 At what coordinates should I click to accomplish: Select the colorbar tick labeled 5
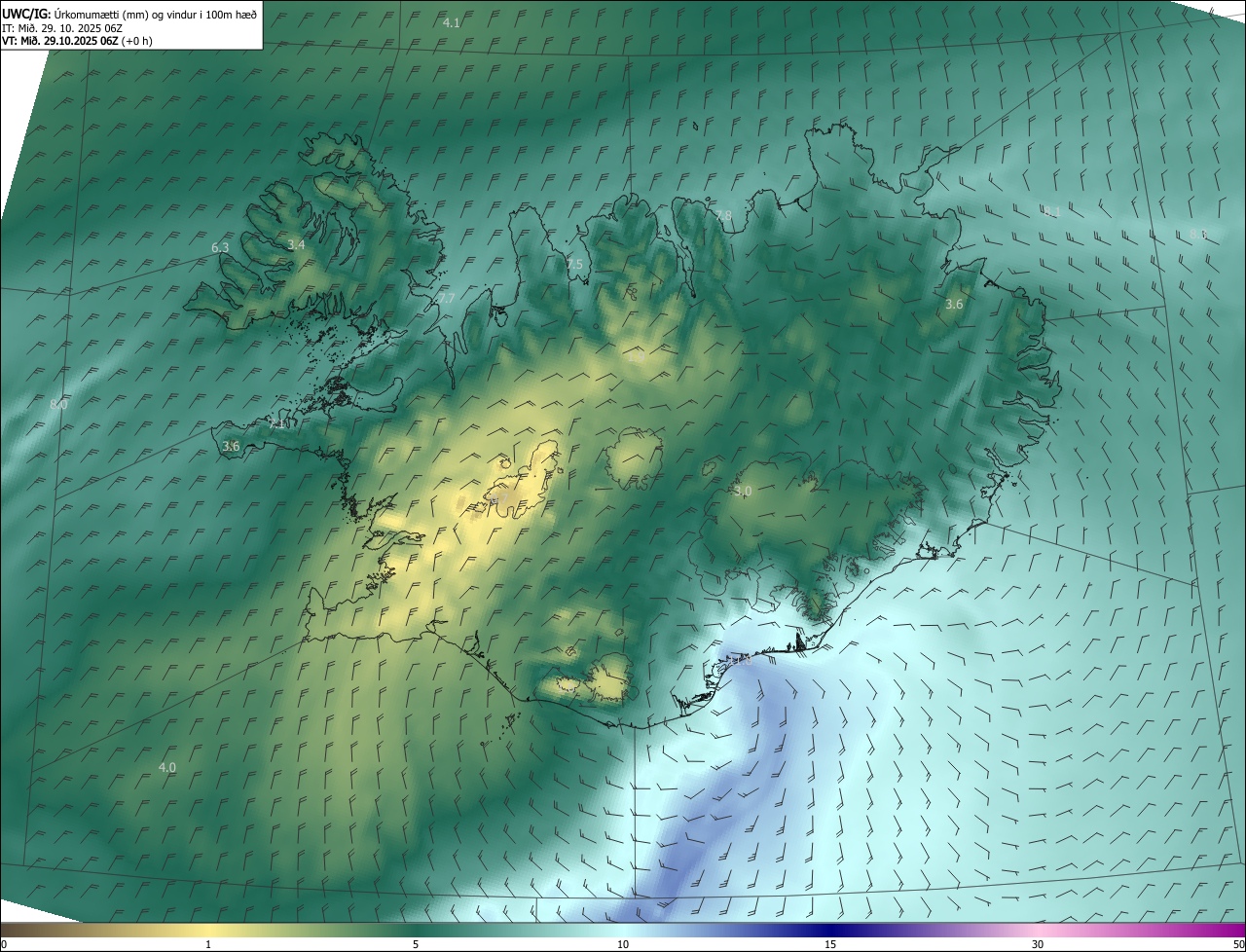pyautogui.click(x=416, y=944)
